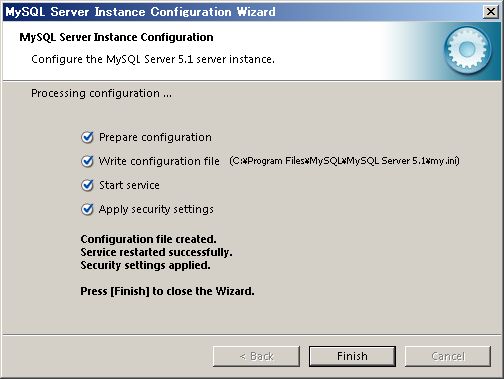Image resolution: width=504 pixels, height=379 pixels.
Task: Select the Write configuration file label
Action: [159, 161]
